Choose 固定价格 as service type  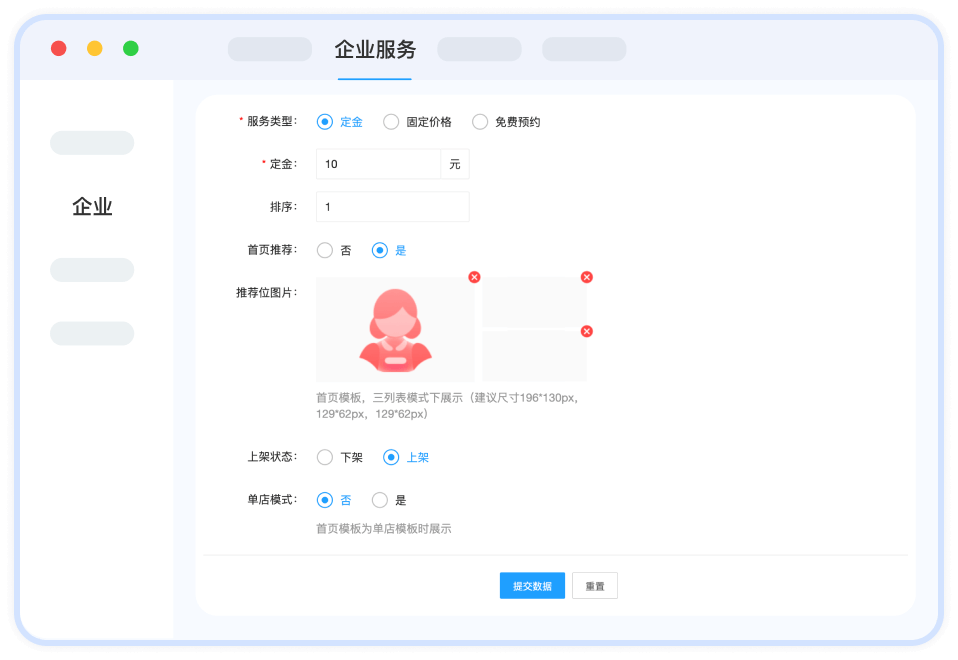tap(391, 122)
